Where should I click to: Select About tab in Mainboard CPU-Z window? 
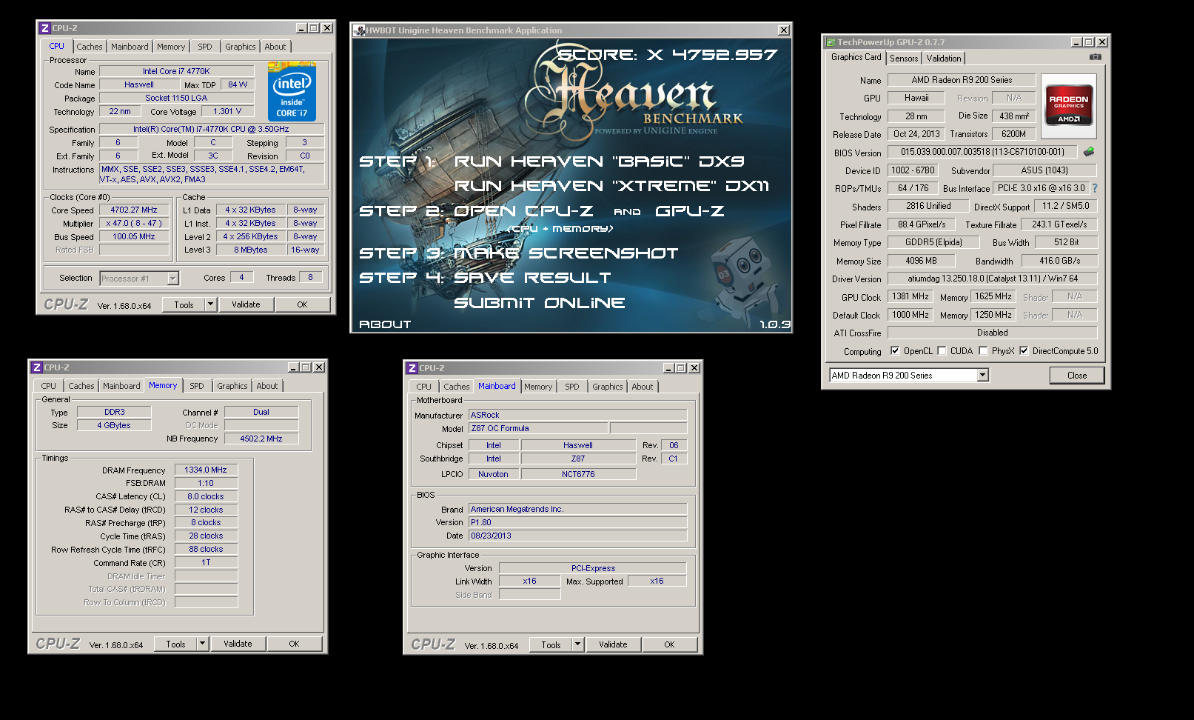(x=643, y=387)
